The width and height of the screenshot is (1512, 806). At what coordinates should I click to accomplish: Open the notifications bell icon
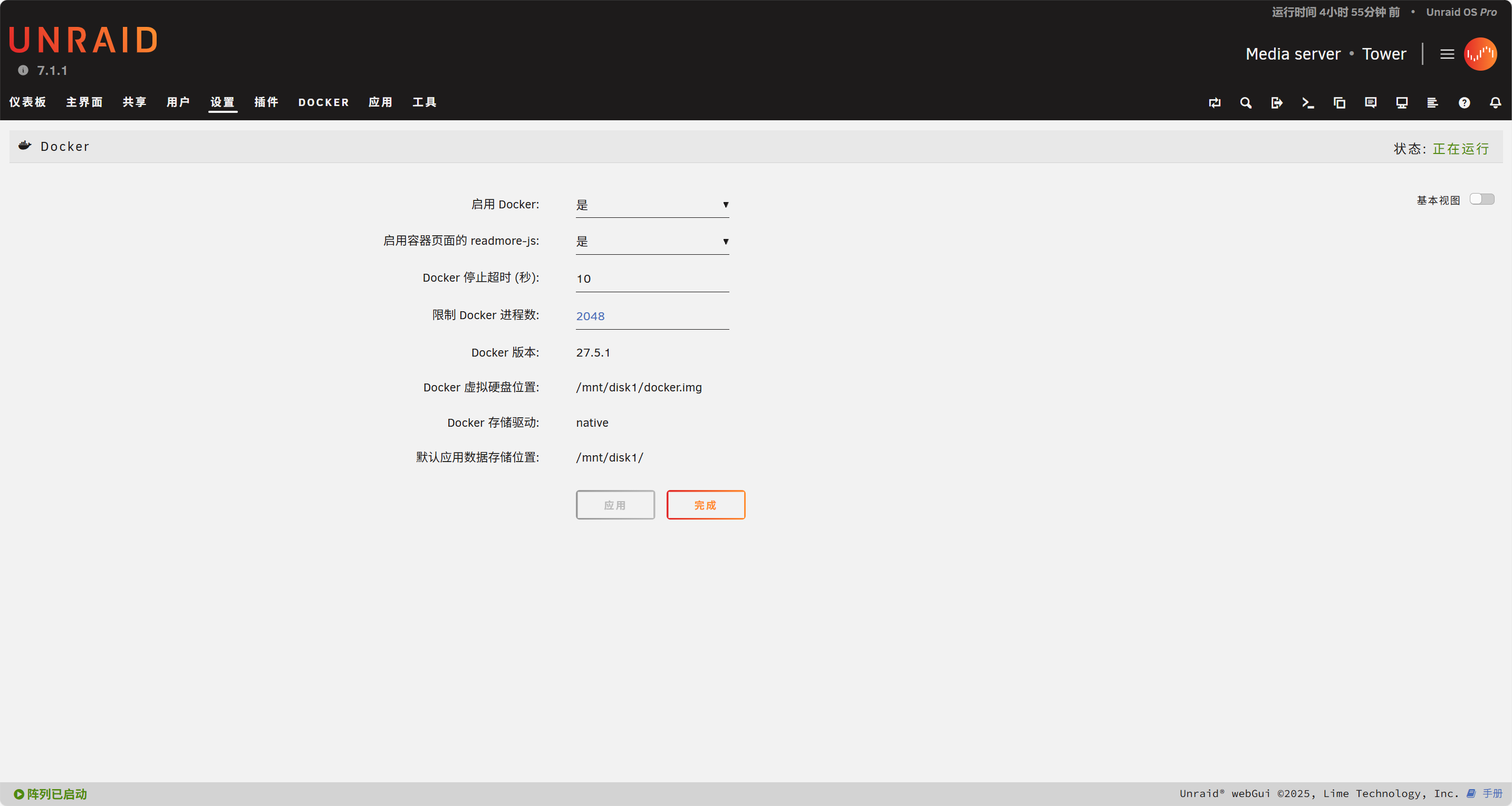[1495, 103]
